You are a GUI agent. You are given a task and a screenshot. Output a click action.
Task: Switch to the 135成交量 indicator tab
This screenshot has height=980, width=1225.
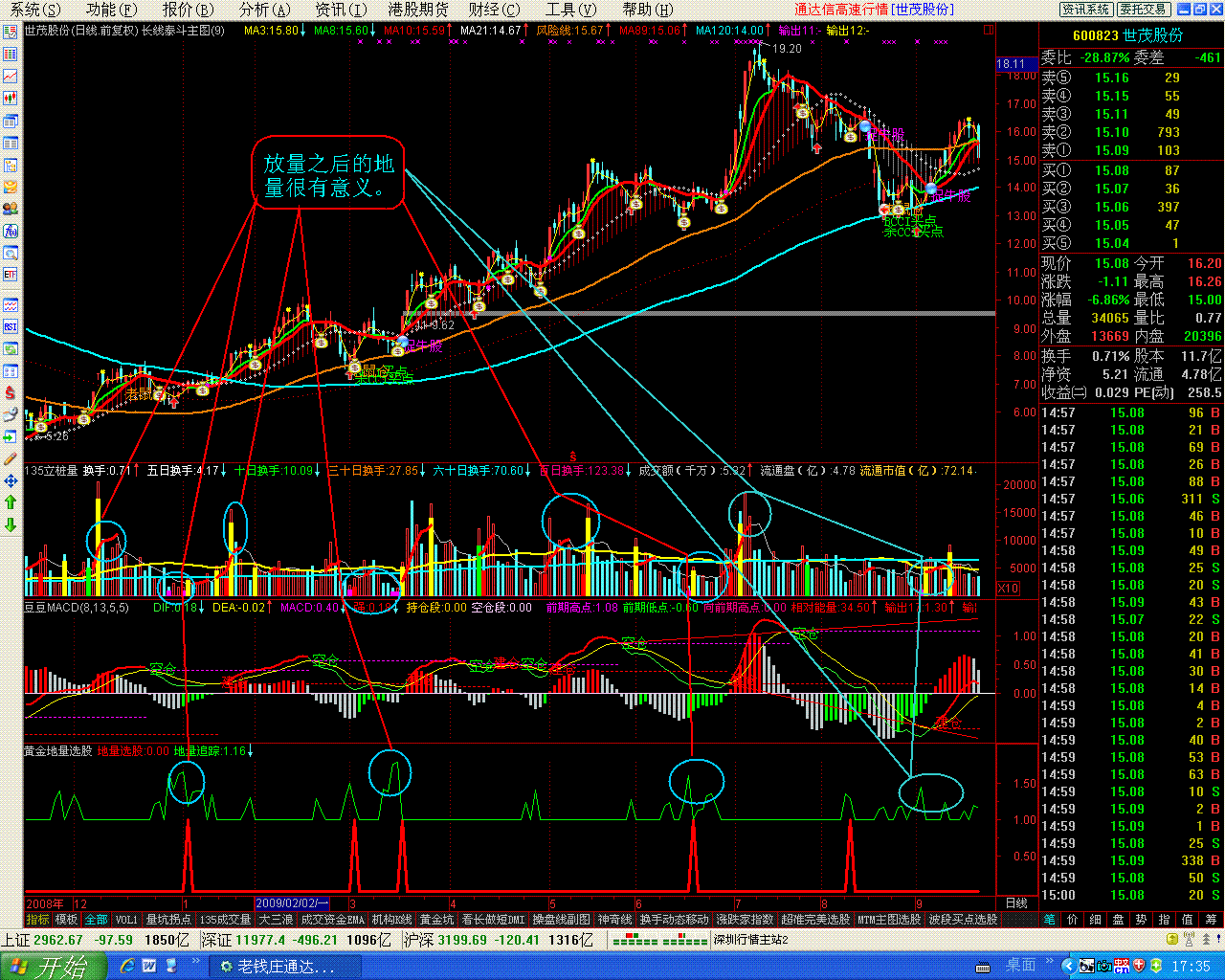click(226, 920)
